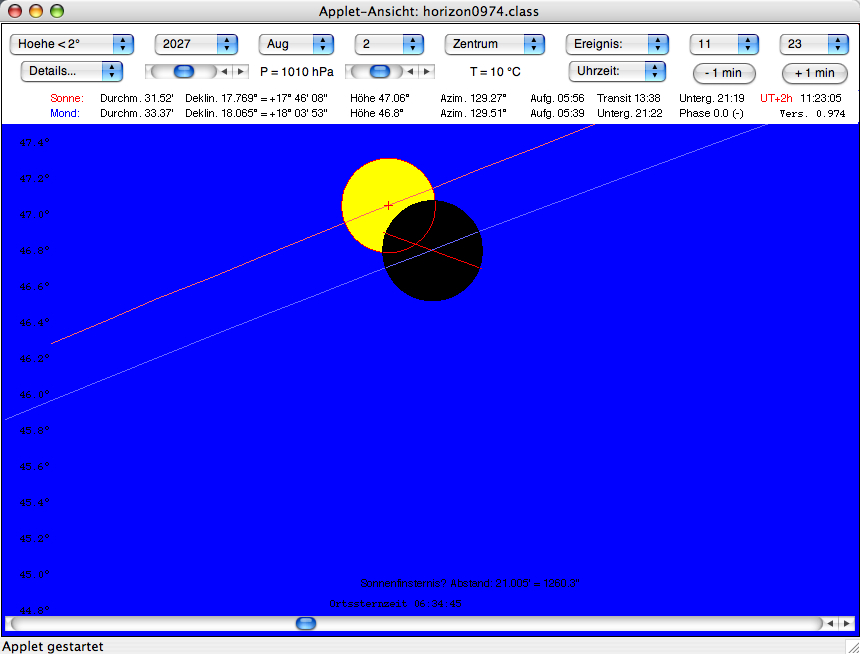Click the "Höhe 47.06°" sun value
860x654 pixels.
pyautogui.click(x=380, y=98)
